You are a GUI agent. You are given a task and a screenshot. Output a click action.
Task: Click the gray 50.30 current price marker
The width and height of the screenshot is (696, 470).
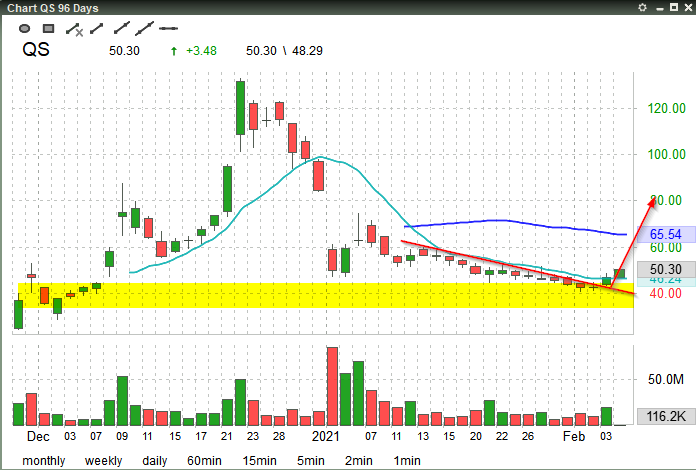tap(666, 269)
